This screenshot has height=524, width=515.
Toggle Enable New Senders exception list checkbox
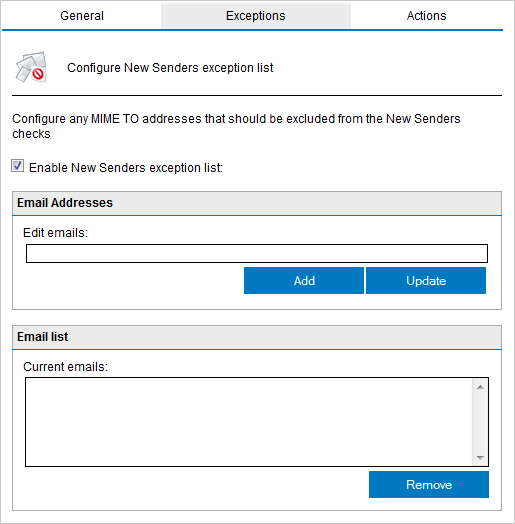click(x=17, y=166)
